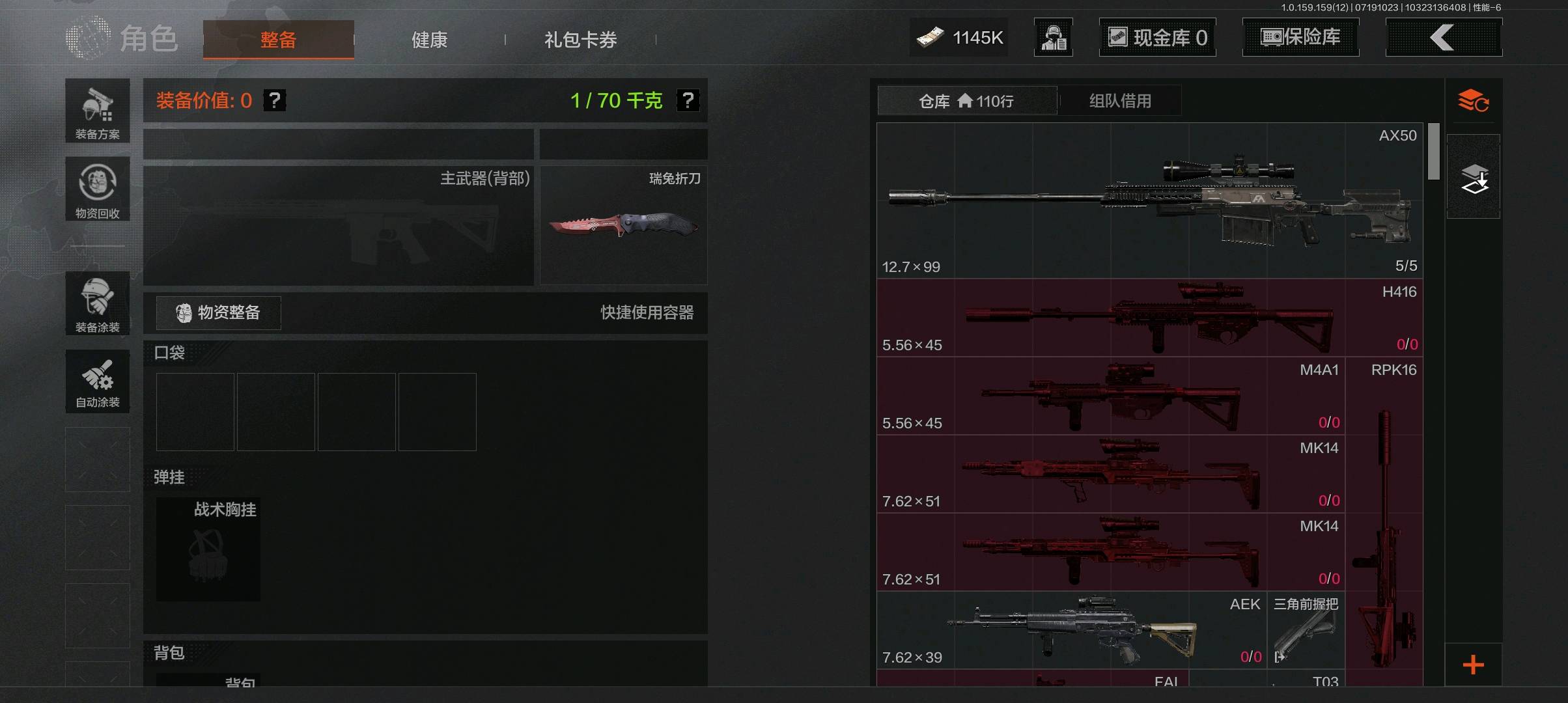Go back with the left arrow button
This screenshot has width=1568, height=703.
1444,38
